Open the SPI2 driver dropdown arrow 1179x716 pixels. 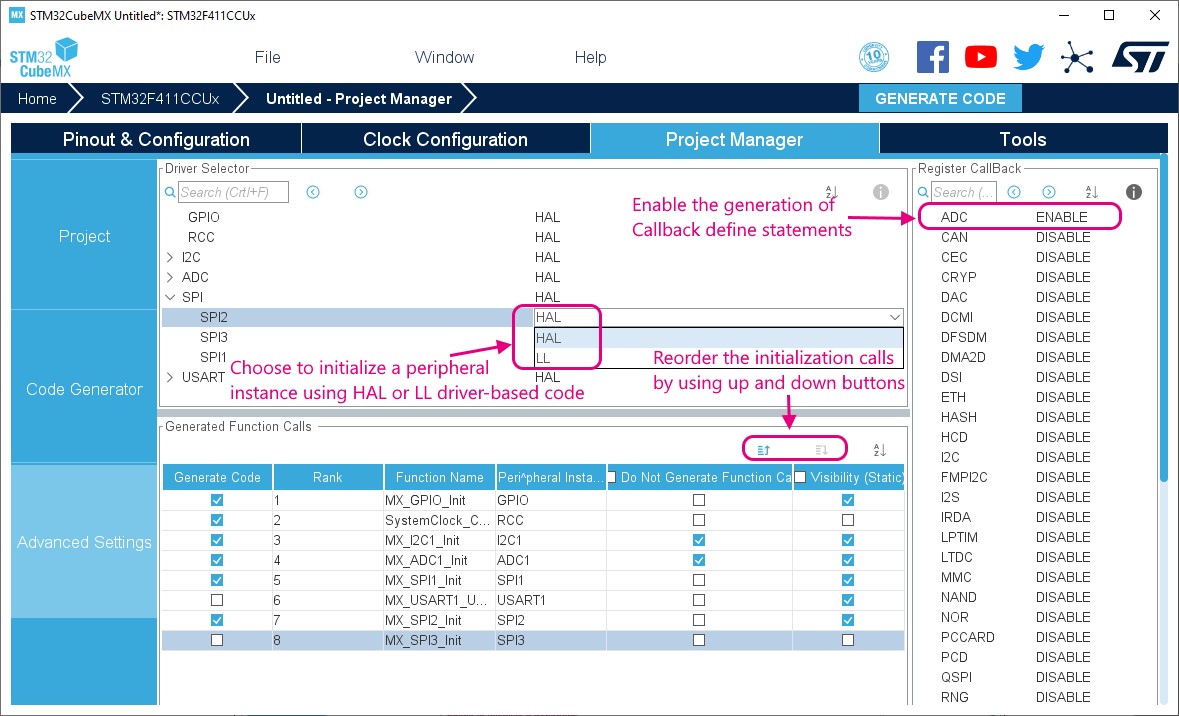[x=894, y=317]
